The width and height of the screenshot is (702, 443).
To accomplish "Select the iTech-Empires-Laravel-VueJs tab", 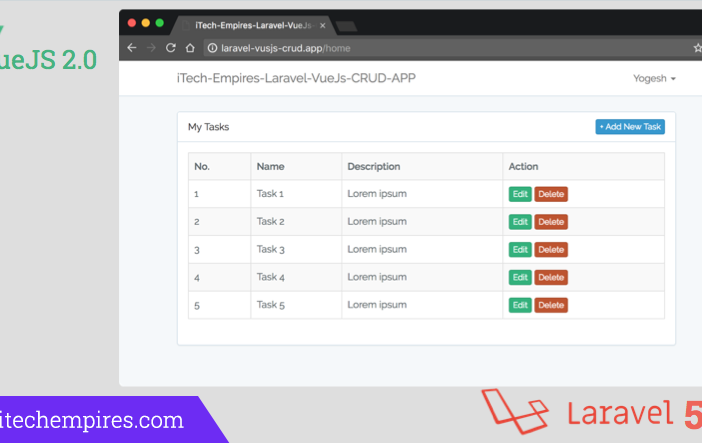I will coord(253,26).
